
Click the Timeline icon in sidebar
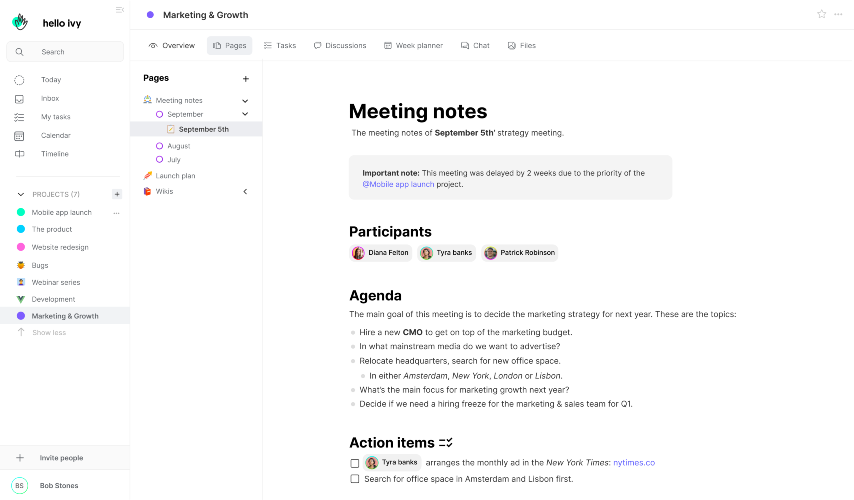(19, 154)
